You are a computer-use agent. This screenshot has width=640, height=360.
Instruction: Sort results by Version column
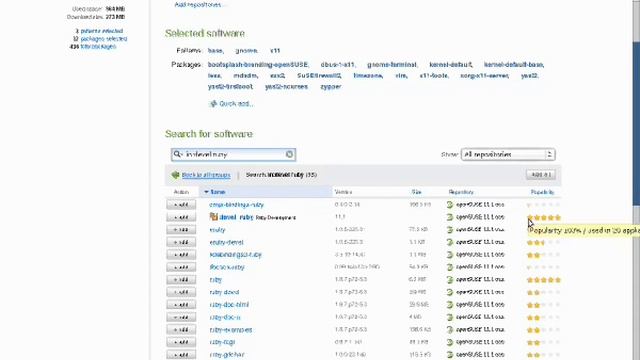pyautogui.click(x=343, y=192)
